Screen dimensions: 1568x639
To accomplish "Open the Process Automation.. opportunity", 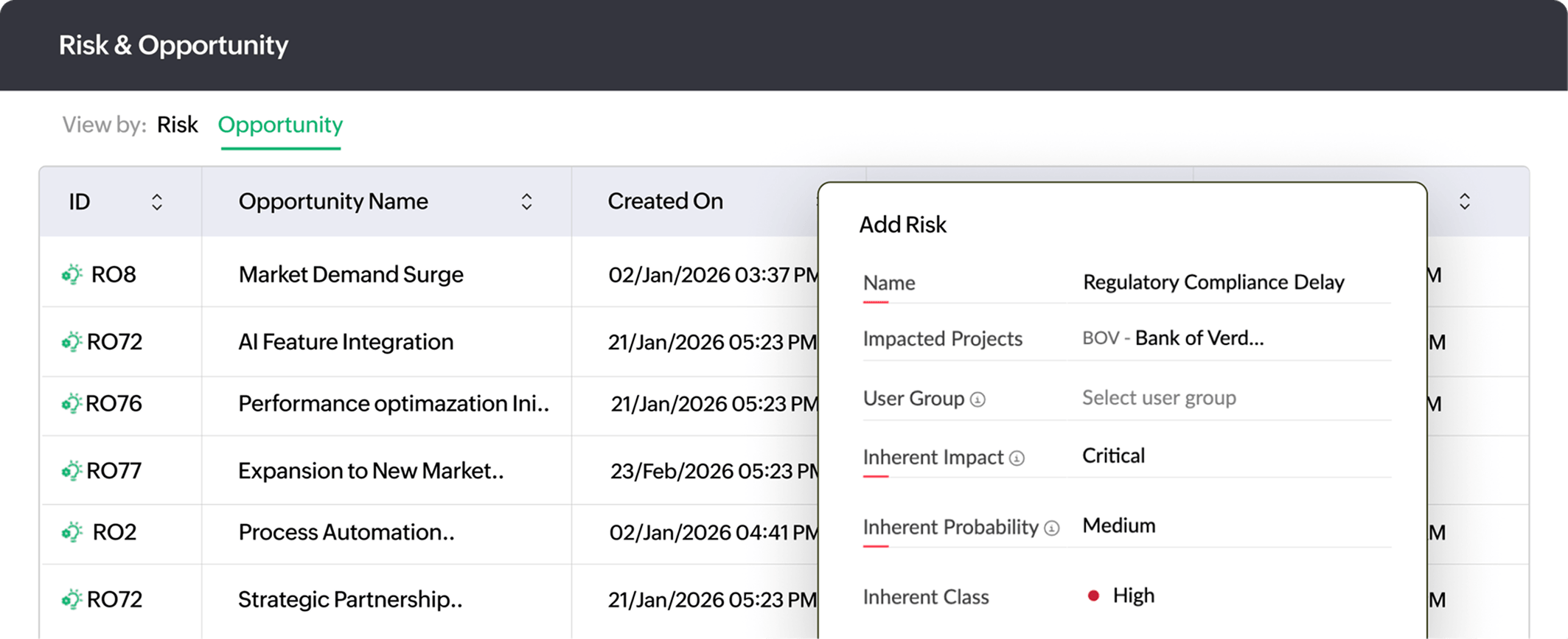I will tap(346, 532).
